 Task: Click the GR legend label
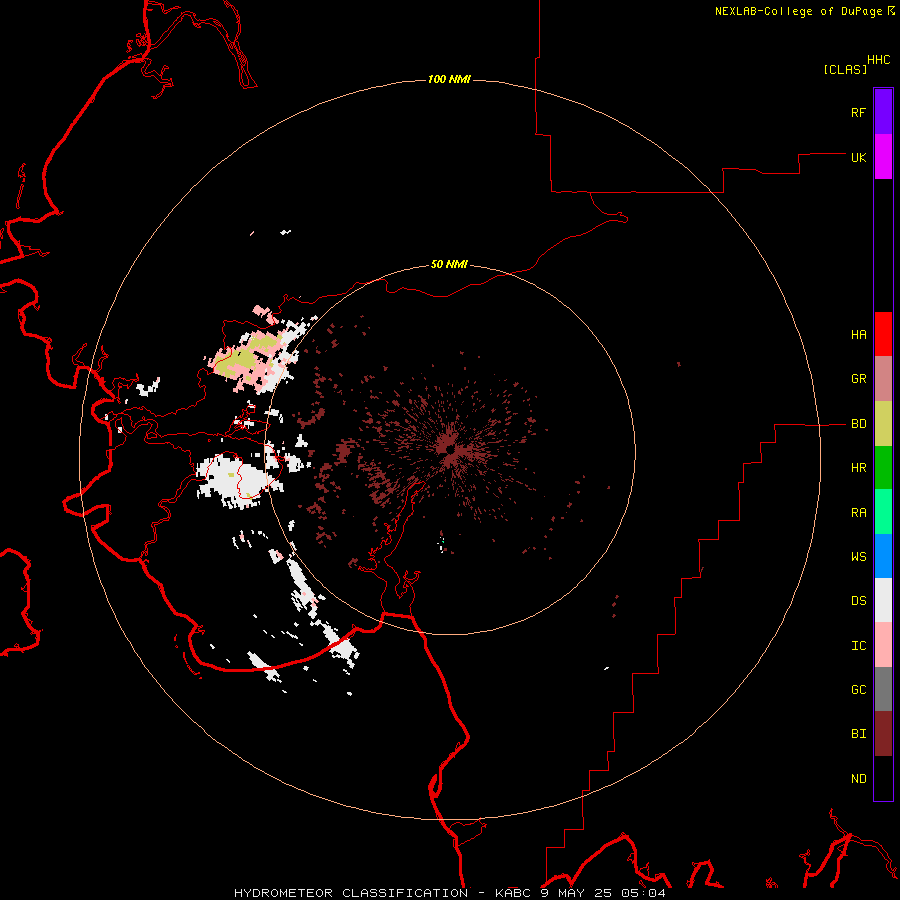tap(858, 379)
